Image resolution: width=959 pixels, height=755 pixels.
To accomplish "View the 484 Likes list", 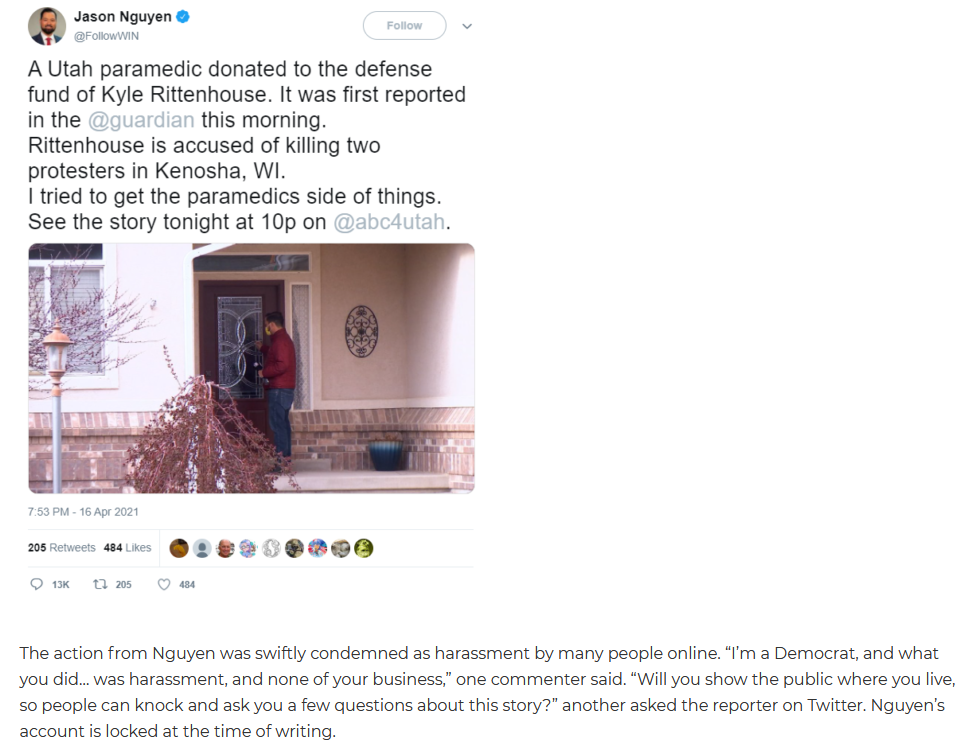I will point(127,548).
